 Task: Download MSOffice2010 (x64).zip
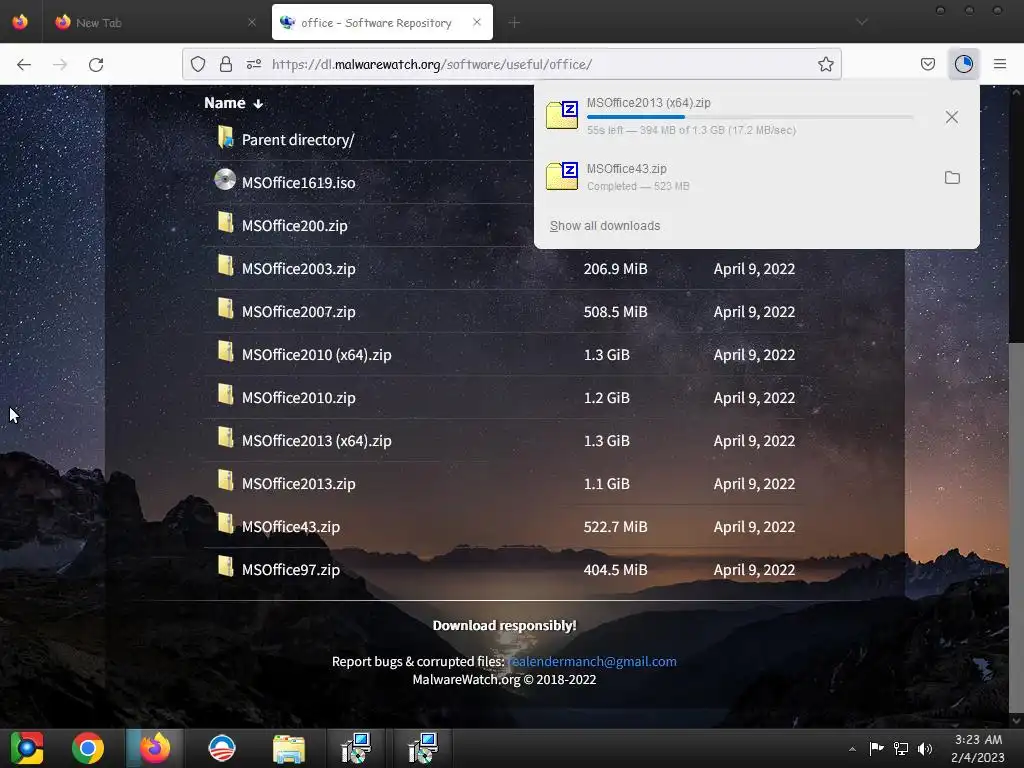[x=317, y=355]
